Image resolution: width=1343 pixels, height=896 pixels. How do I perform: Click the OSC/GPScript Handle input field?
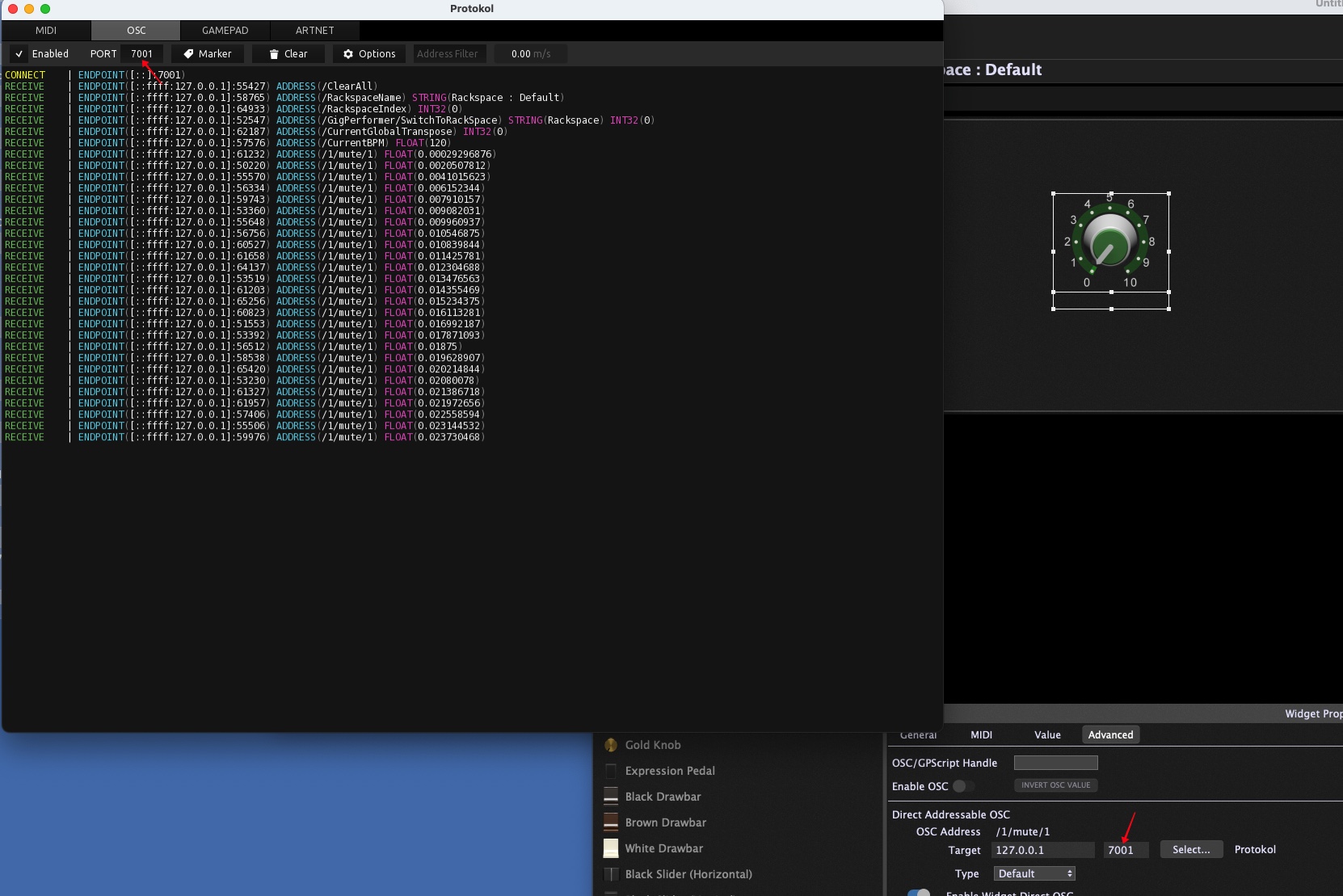click(x=1055, y=763)
